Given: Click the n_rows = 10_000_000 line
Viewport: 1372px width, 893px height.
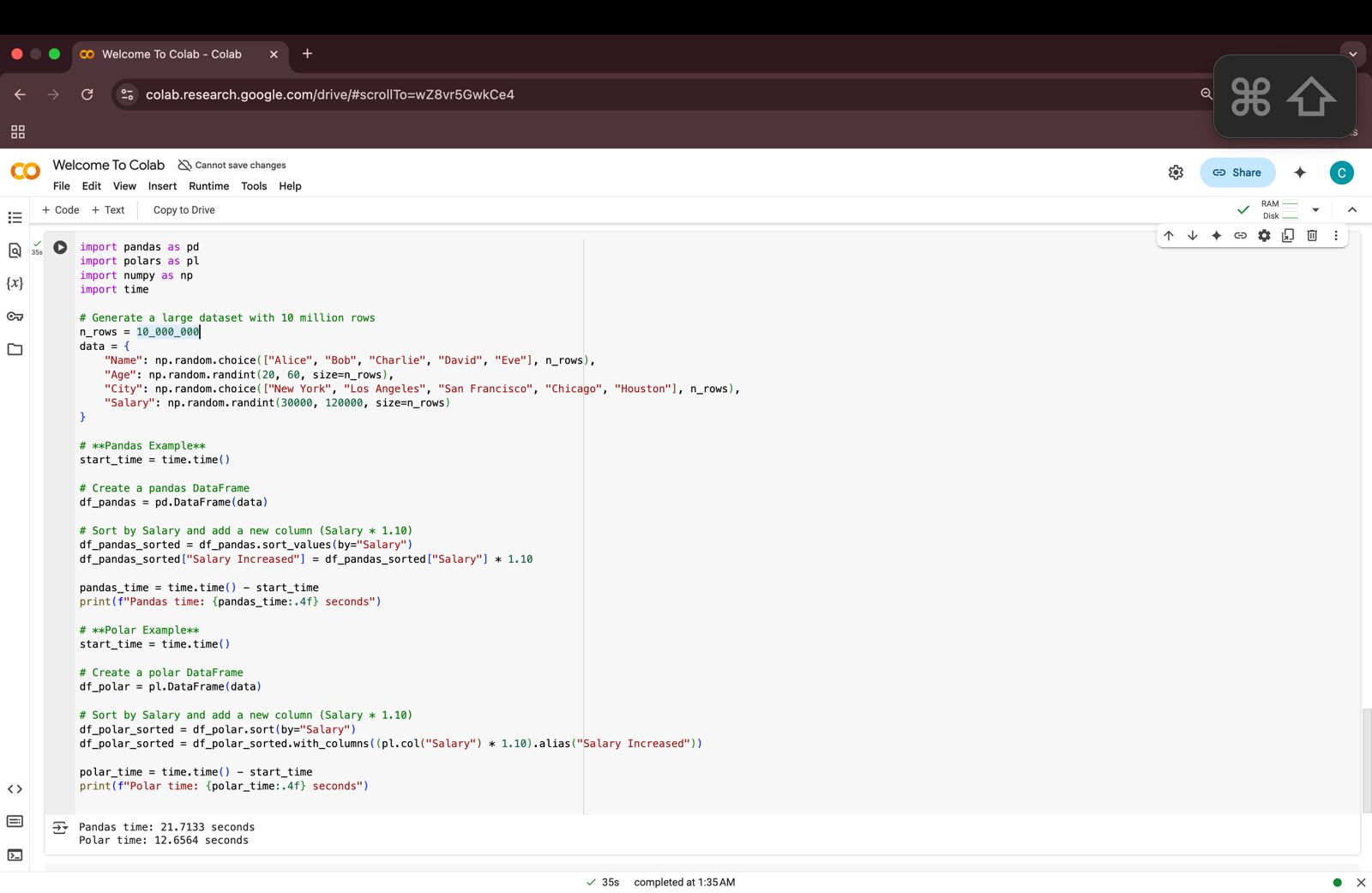Looking at the screenshot, I should point(140,332).
